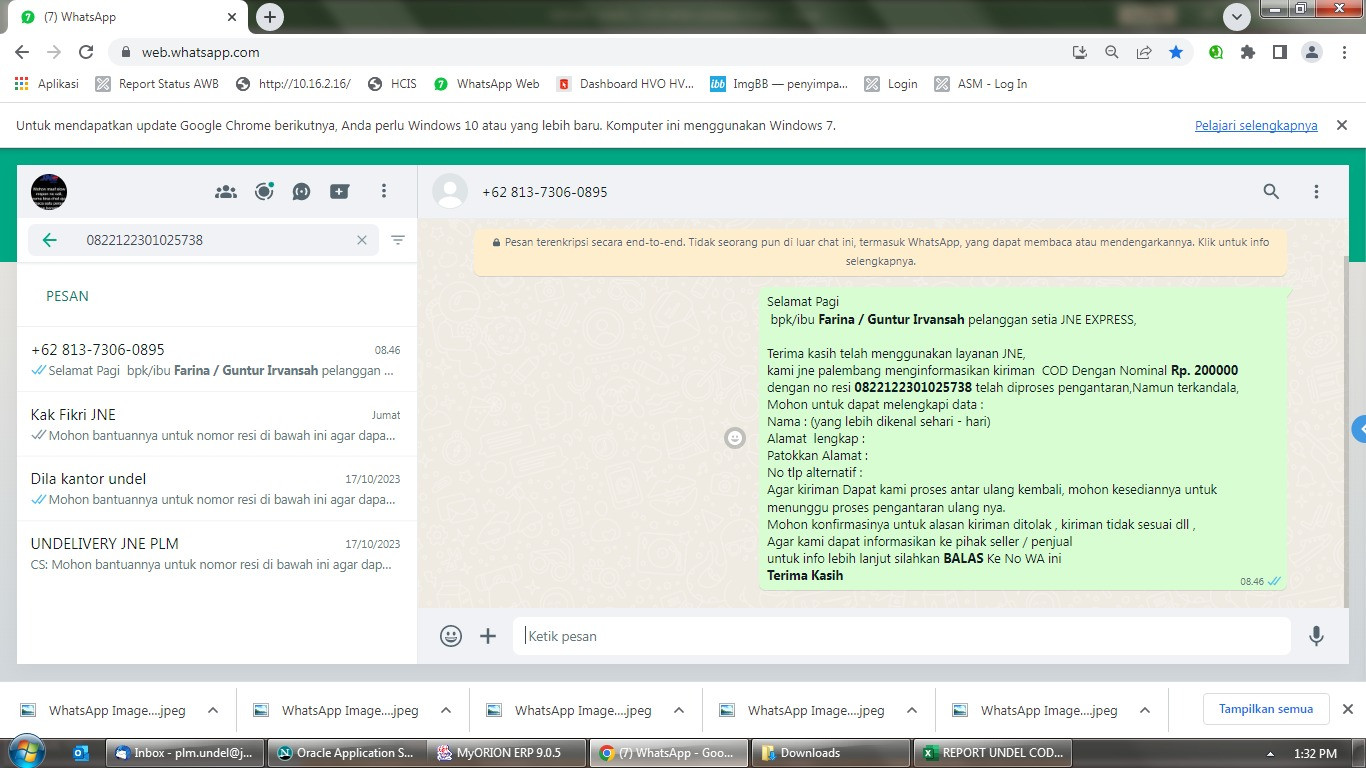This screenshot has width=1366, height=768.
Task: Open the Chrome extensions puzzle icon
Action: click(x=1248, y=52)
